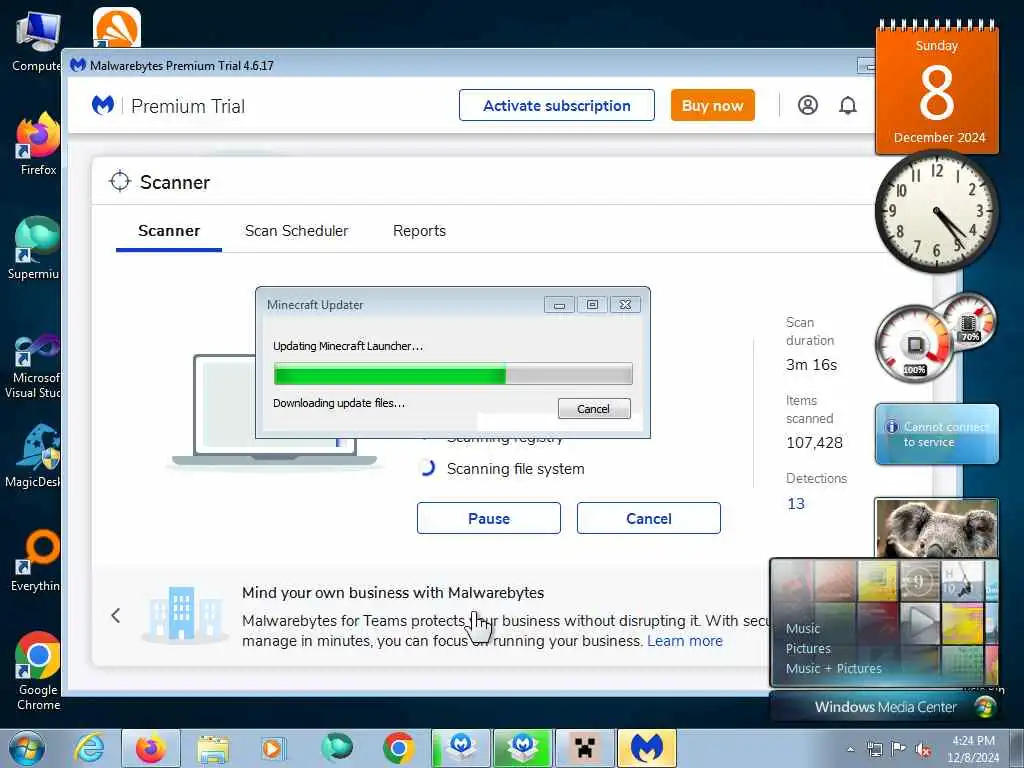Click the Minecraft Updater progress bar
1024x768 pixels.
pyautogui.click(x=453, y=375)
